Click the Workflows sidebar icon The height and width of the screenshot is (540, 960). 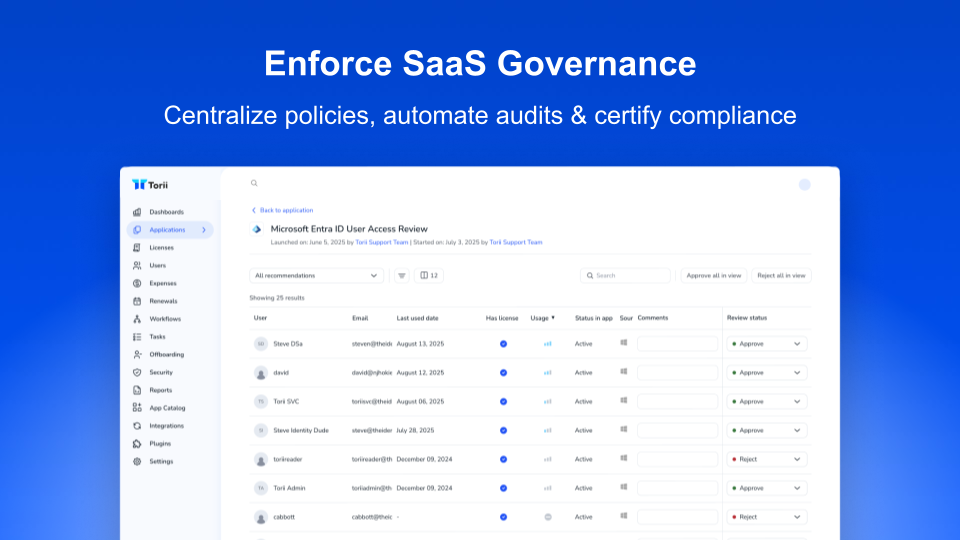point(137,319)
